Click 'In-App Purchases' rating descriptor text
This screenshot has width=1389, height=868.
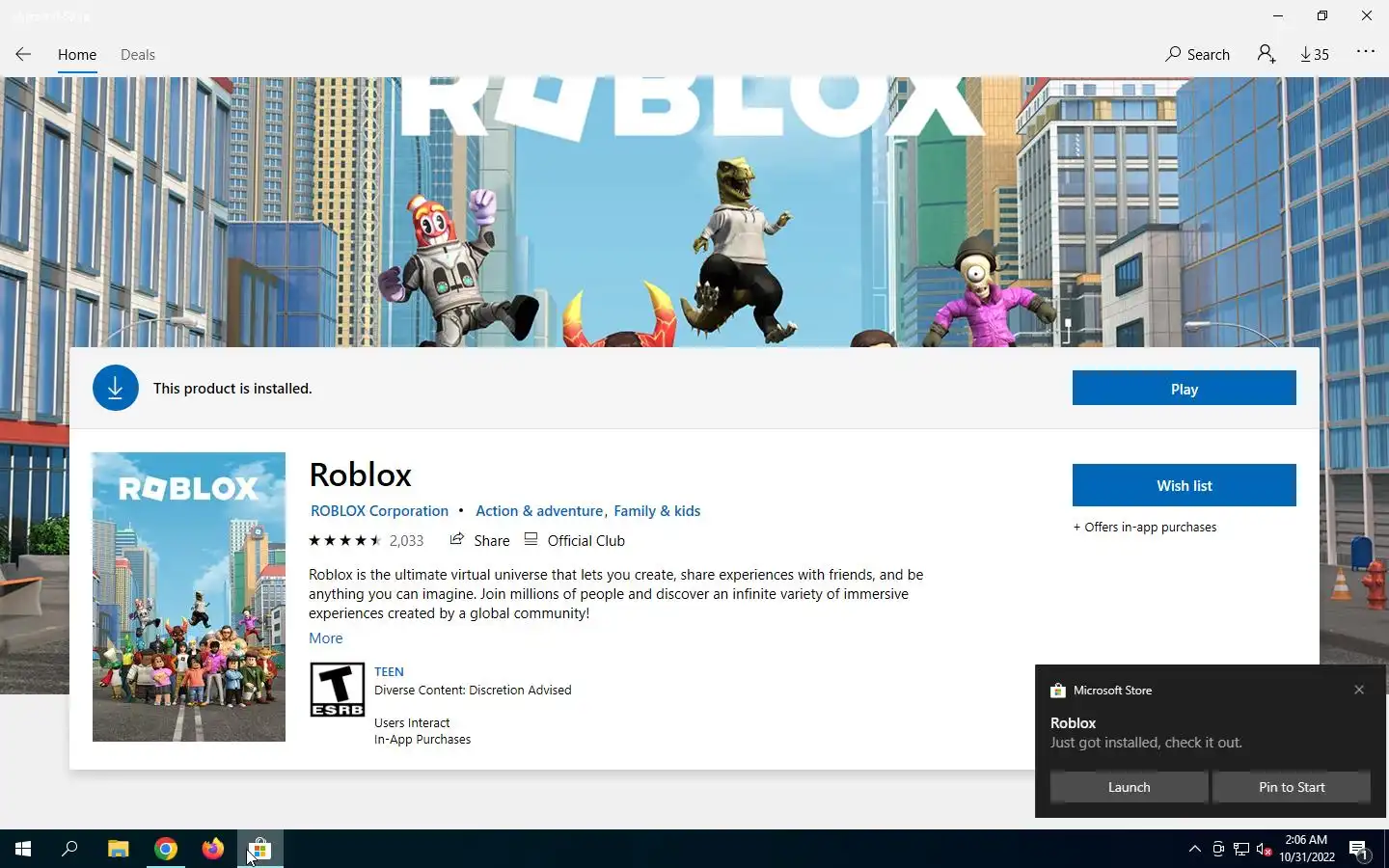point(422,740)
